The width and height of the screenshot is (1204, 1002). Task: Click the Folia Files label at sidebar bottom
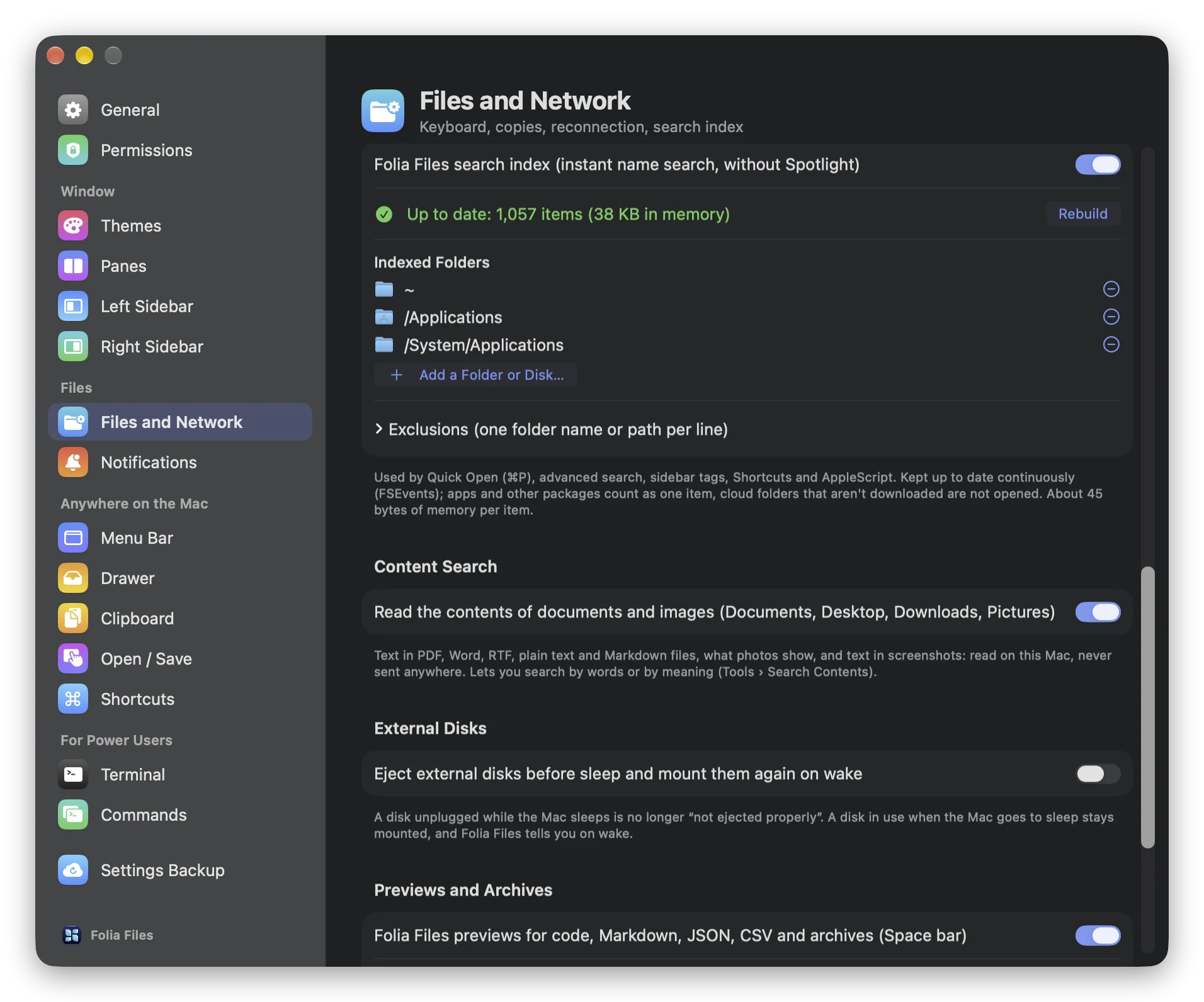click(x=122, y=936)
